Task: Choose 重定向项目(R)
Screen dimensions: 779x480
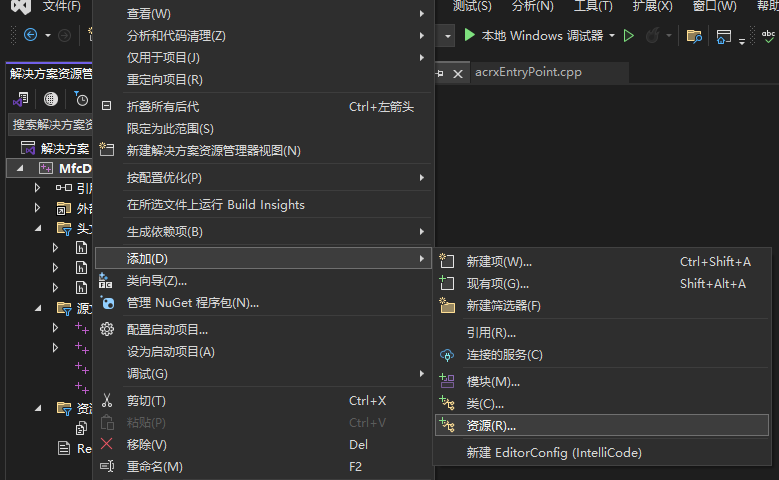Action: point(264,79)
